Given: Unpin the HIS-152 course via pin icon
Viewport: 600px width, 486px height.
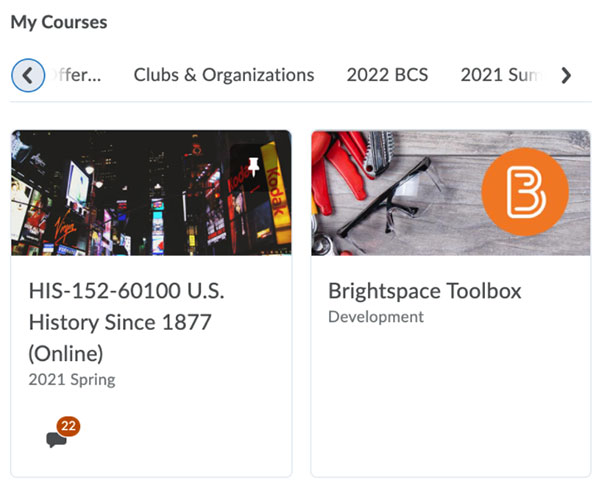Looking at the screenshot, I should click(253, 167).
